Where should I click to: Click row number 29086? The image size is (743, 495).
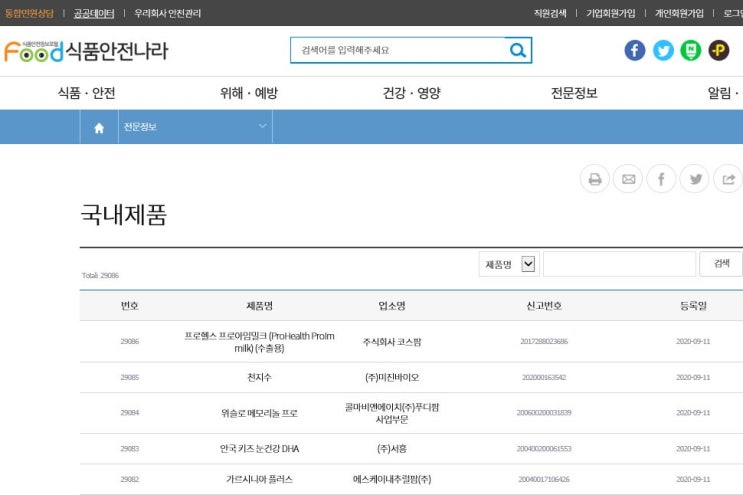pyautogui.click(x=129, y=342)
